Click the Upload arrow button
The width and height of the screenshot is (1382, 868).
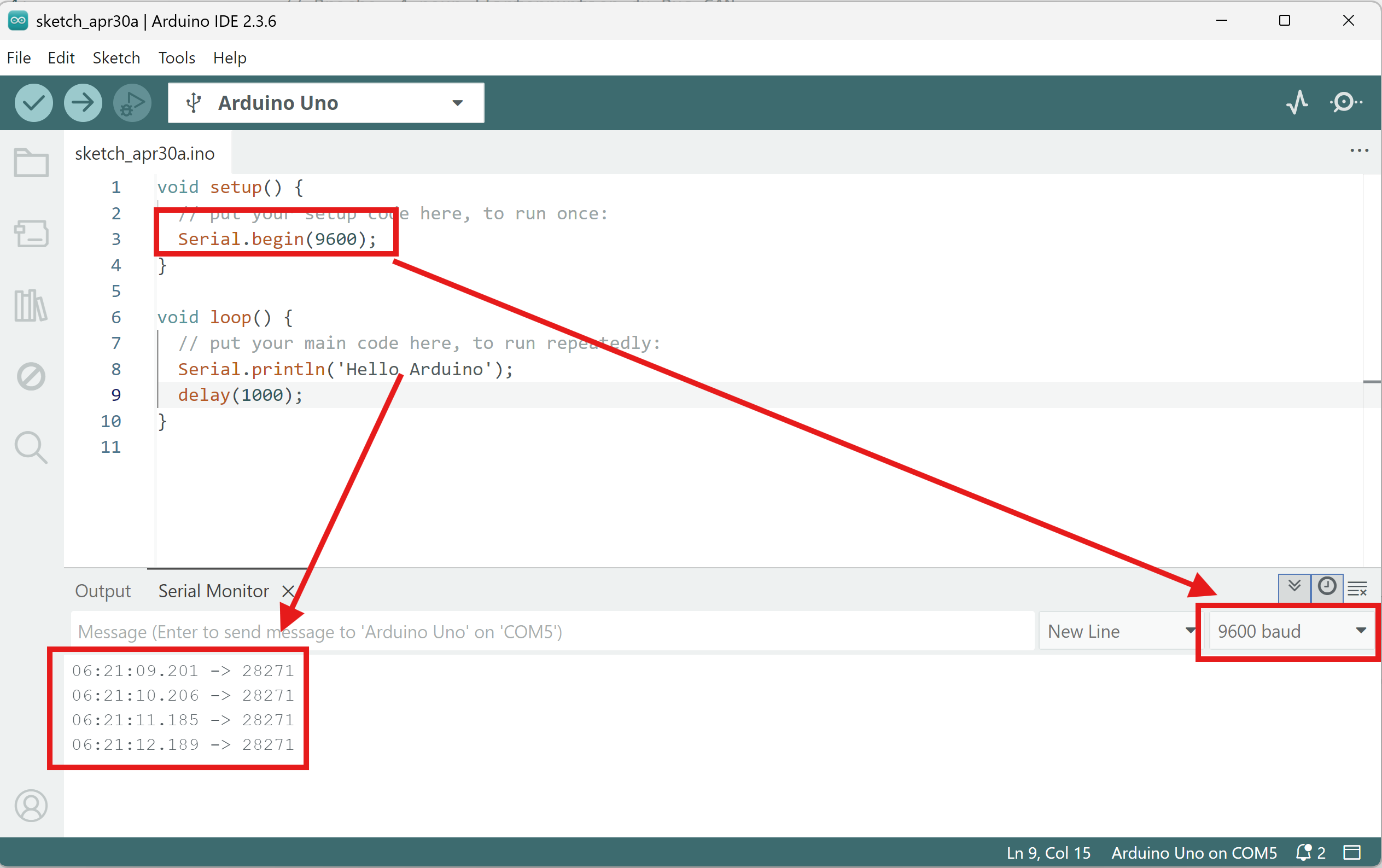click(83, 103)
